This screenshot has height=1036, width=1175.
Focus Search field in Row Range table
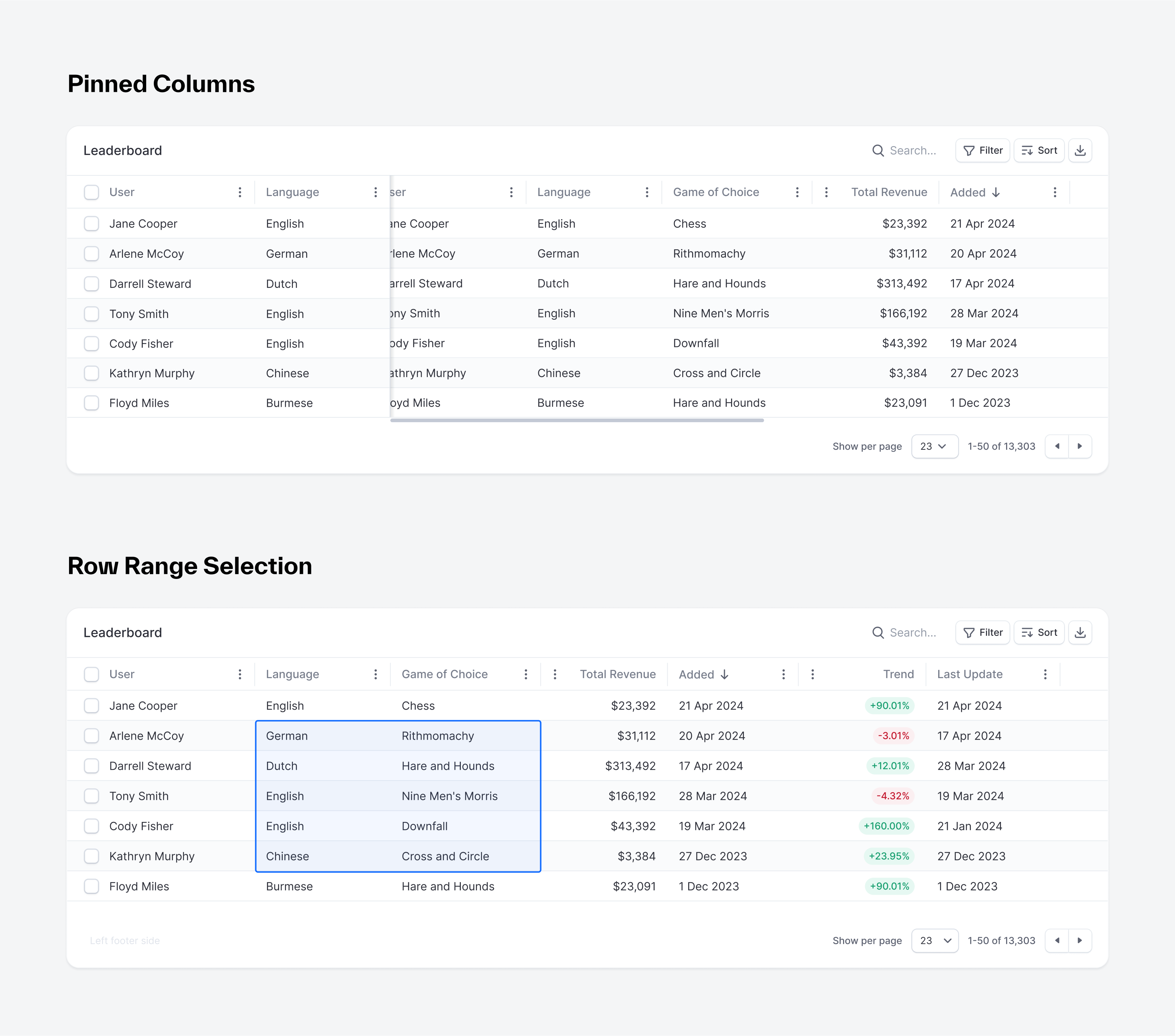click(x=912, y=633)
